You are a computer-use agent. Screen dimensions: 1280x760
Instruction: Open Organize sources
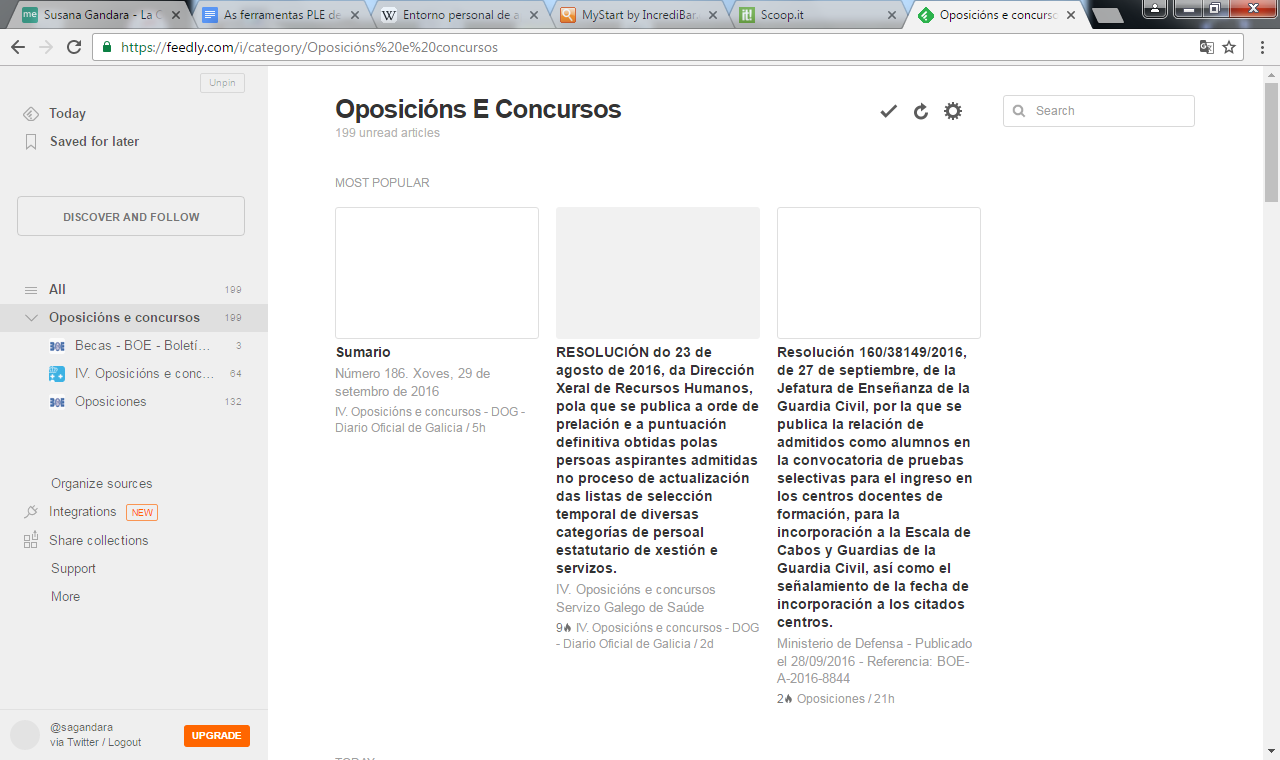tap(102, 484)
